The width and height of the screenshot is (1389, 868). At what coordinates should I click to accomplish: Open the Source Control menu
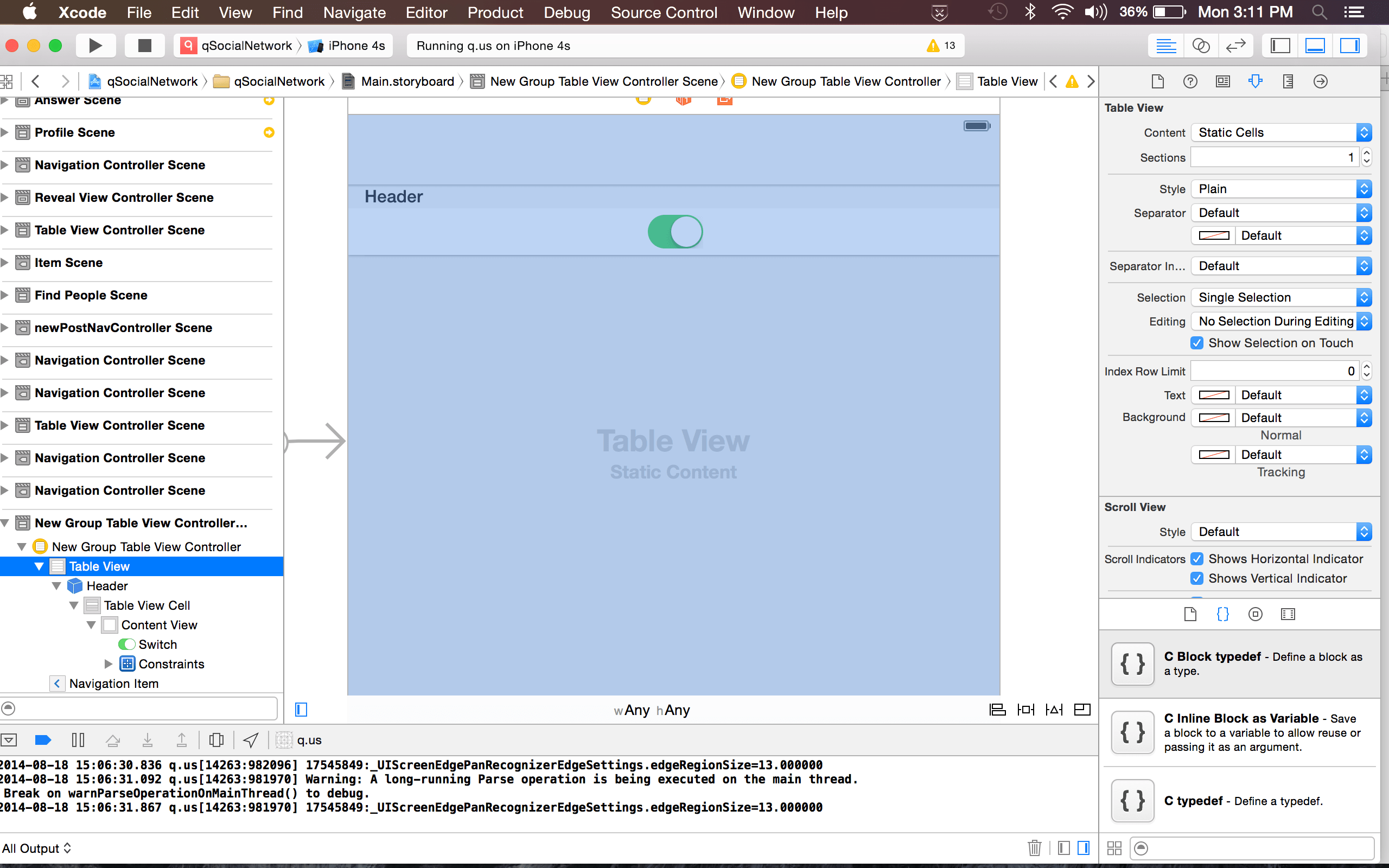664,12
